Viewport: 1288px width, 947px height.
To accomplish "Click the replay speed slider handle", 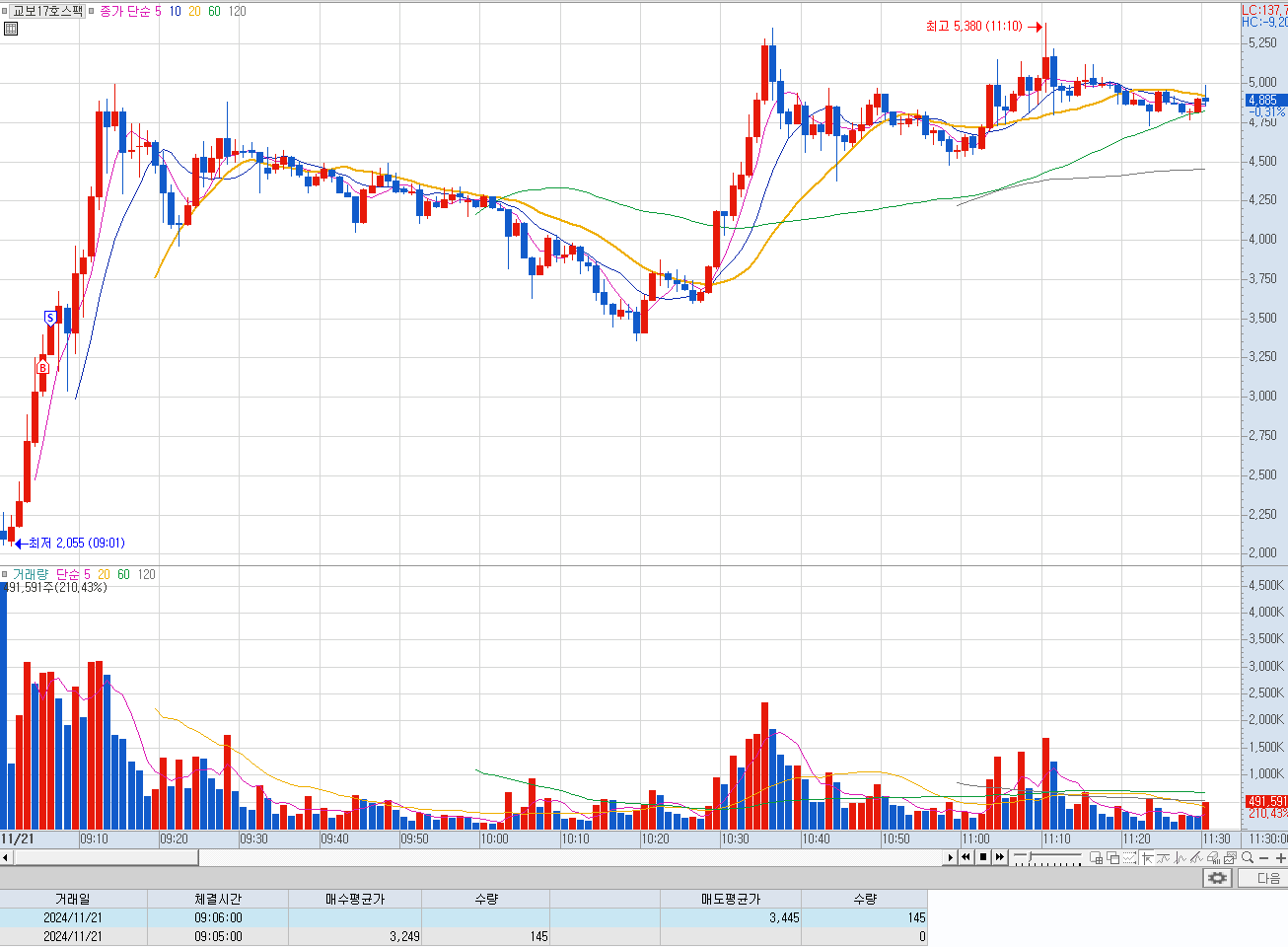I will click(x=1030, y=856).
